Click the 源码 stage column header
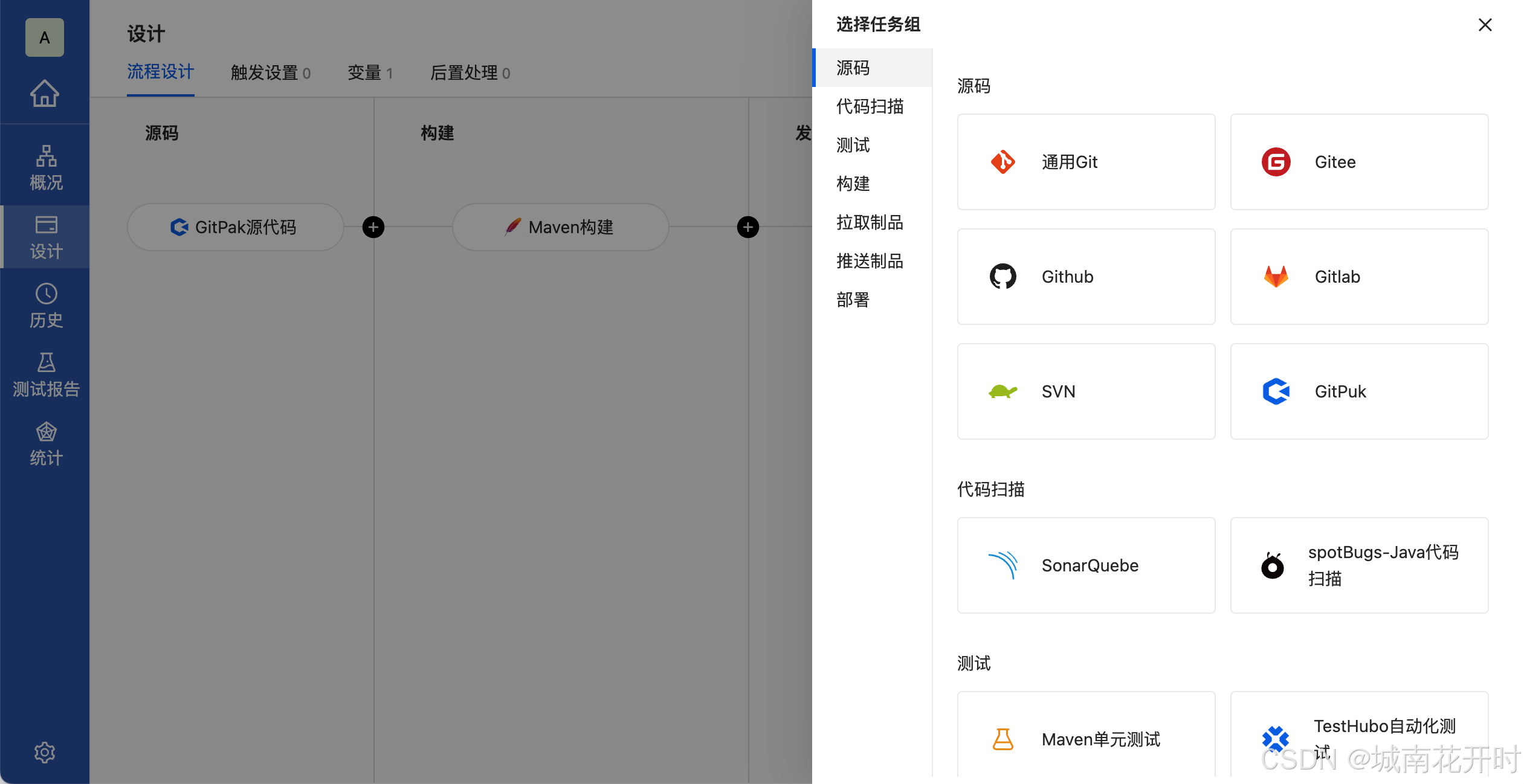Screen dimensions: 1524x784 point(162,133)
